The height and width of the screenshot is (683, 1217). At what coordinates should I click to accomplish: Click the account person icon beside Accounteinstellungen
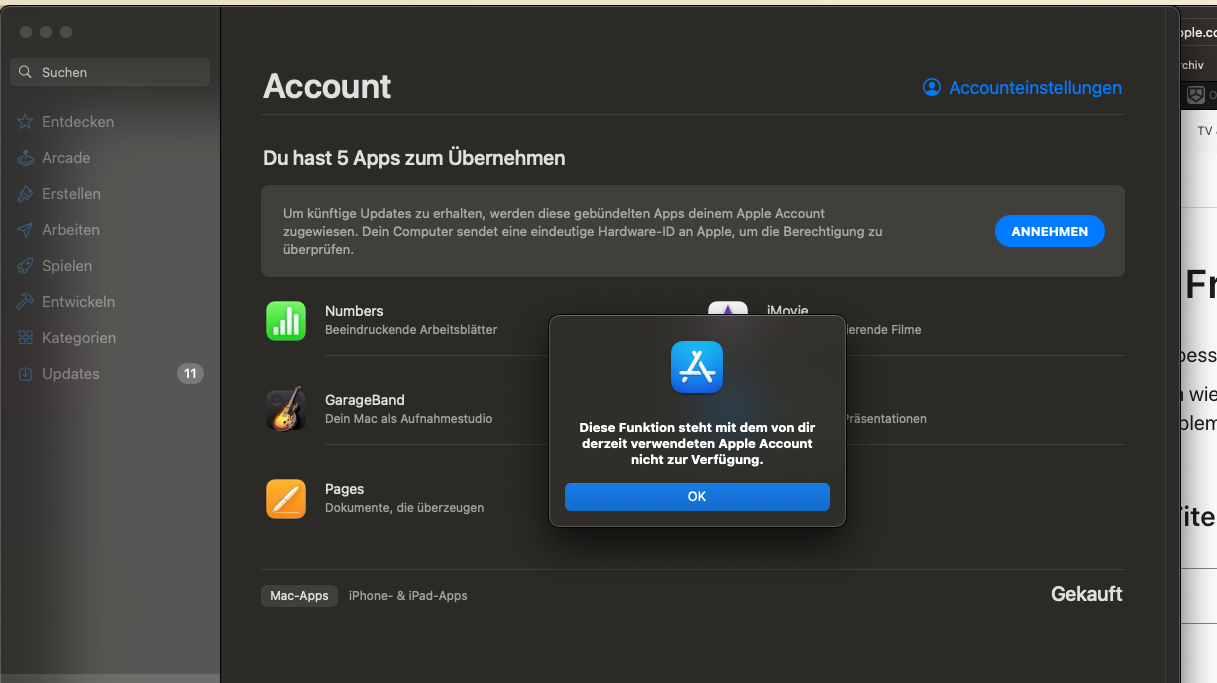(x=932, y=87)
